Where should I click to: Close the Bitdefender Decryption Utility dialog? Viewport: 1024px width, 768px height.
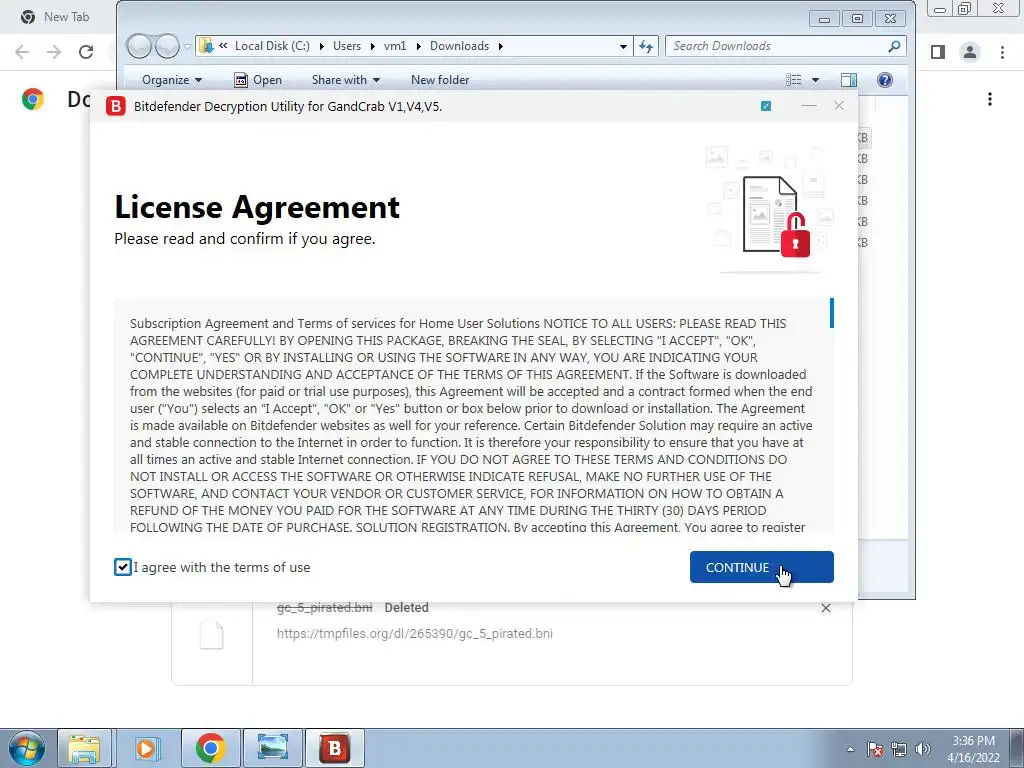click(x=839, y=106)
